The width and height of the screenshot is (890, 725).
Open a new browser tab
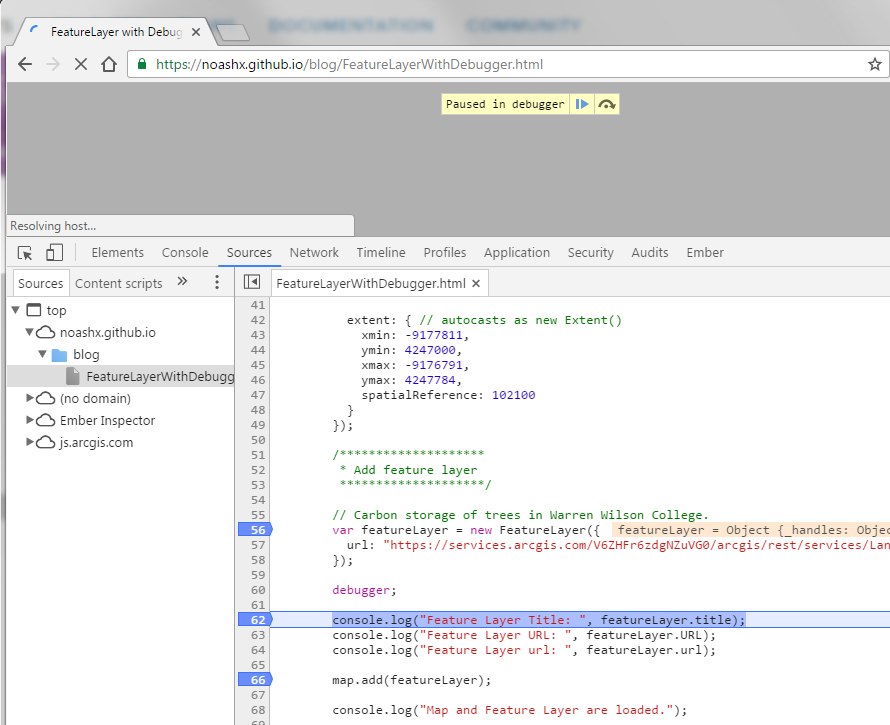click(233, 33)
